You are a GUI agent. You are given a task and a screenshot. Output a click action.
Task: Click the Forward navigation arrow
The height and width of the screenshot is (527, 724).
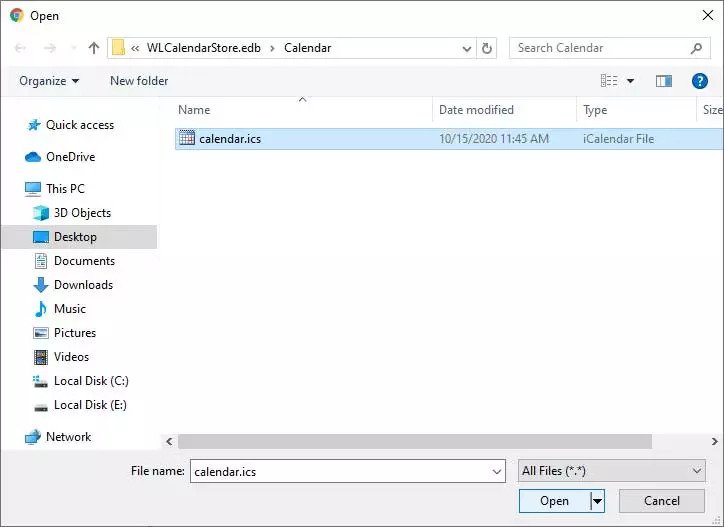(x=49, y=48)
